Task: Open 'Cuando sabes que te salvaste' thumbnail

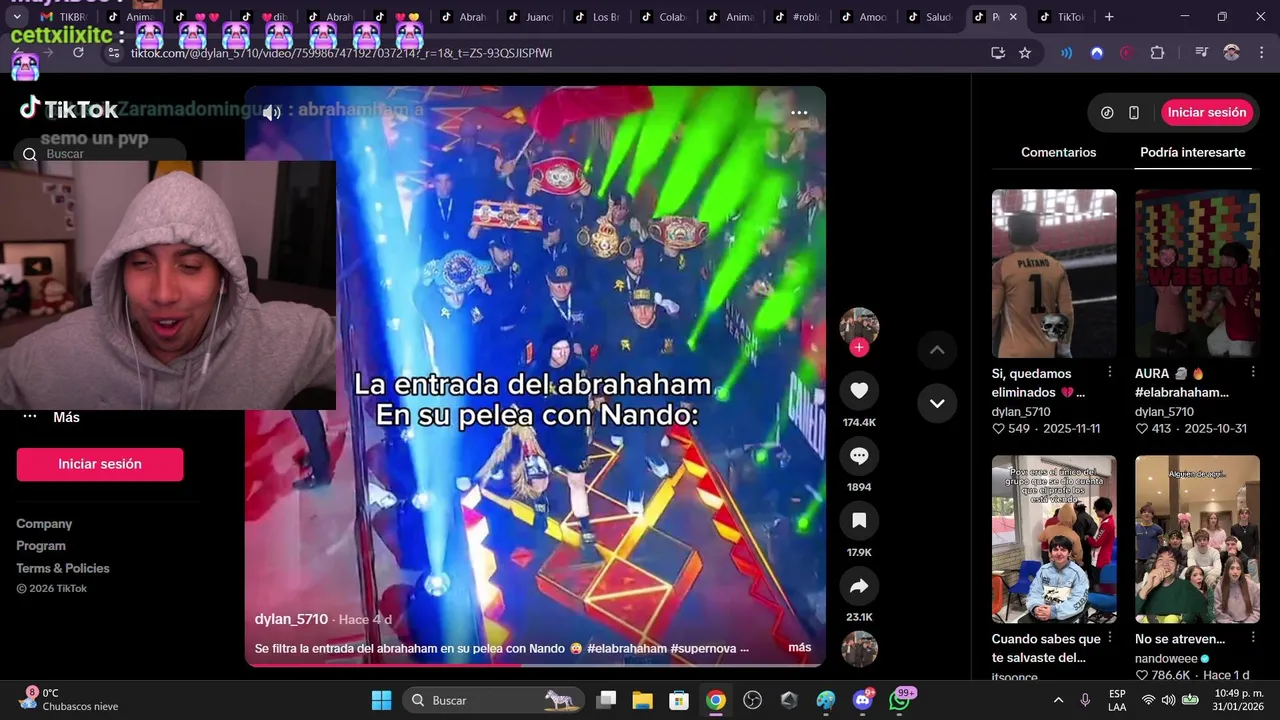Action: point(1054,539)
